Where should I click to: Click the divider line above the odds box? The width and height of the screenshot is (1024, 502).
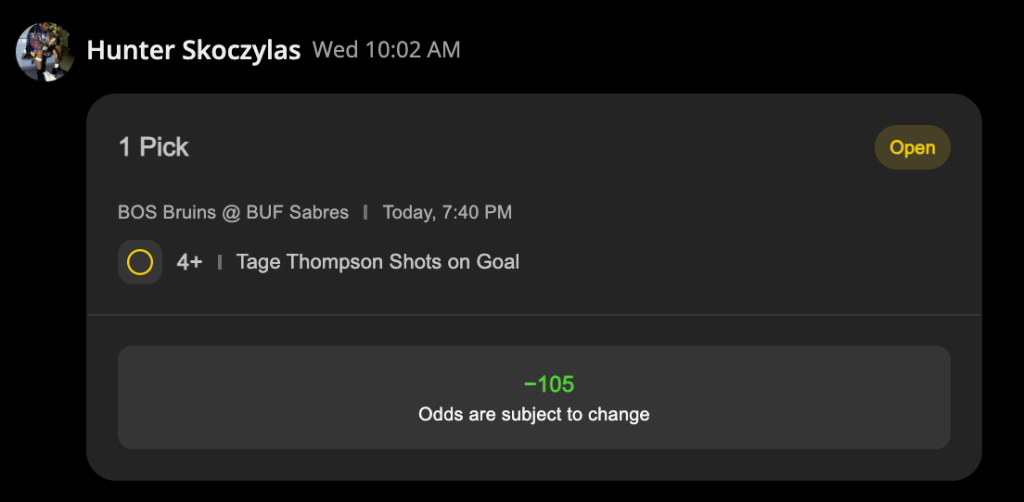tap(534, 315)
